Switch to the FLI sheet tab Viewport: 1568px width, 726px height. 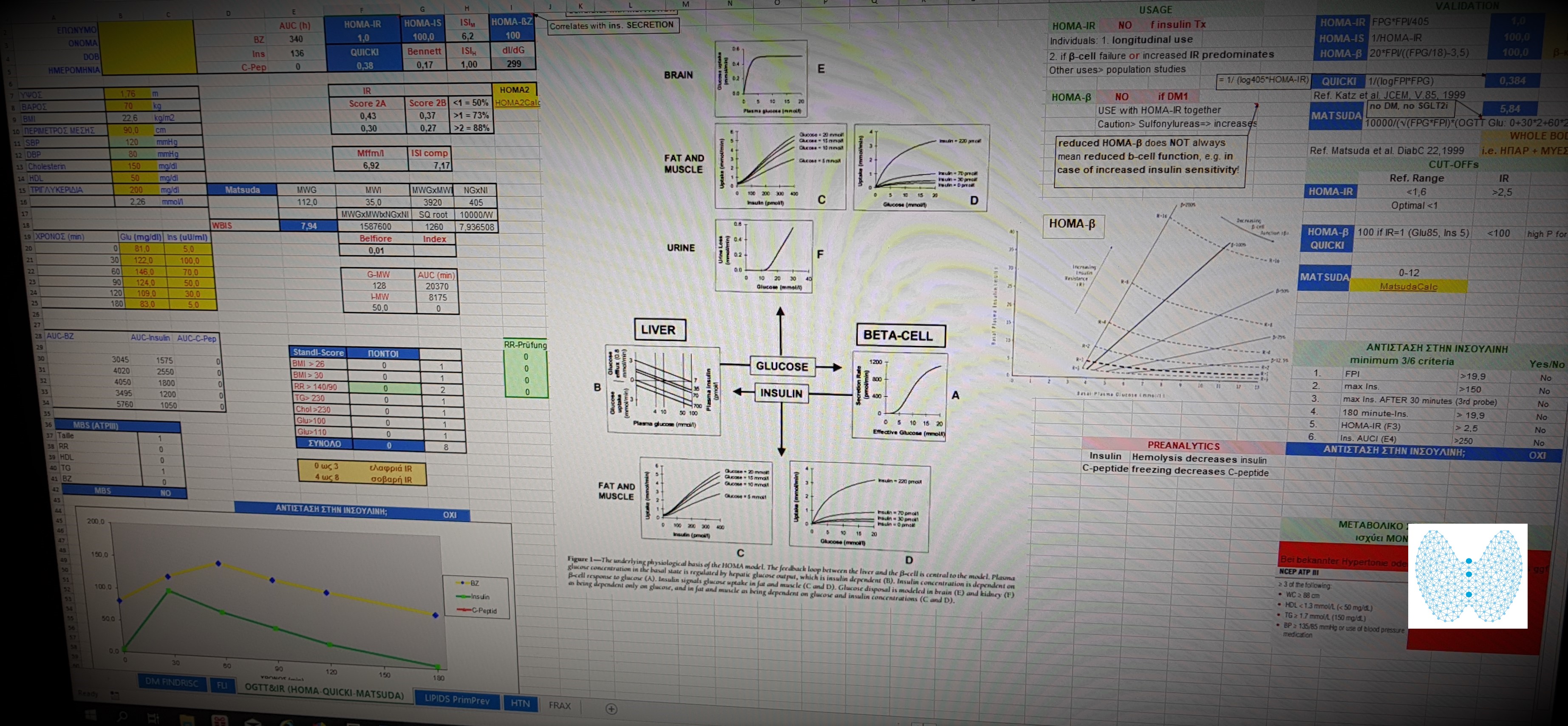pyautogui.click(x=222, y=685)
